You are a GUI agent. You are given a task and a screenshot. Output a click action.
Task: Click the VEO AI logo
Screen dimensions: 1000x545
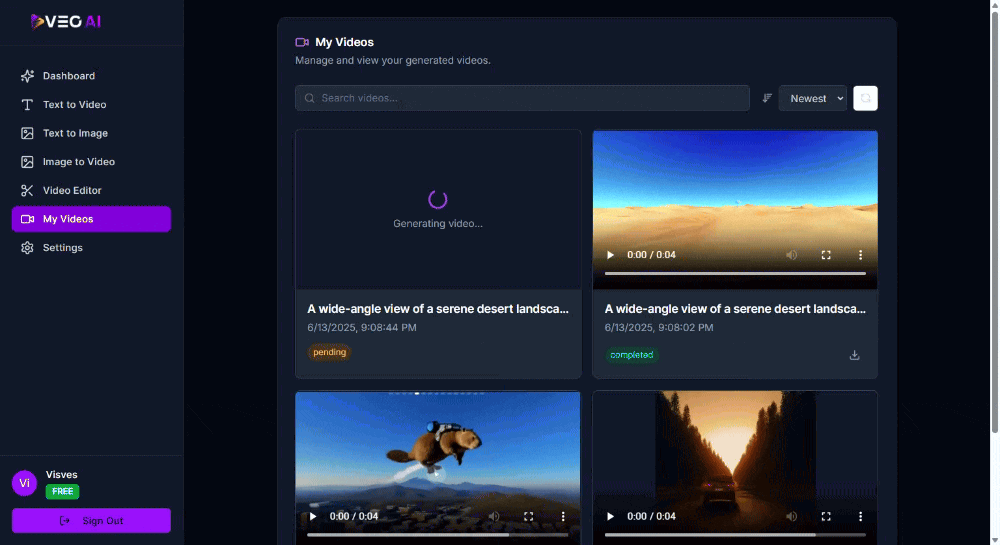[x=66, y=22]
